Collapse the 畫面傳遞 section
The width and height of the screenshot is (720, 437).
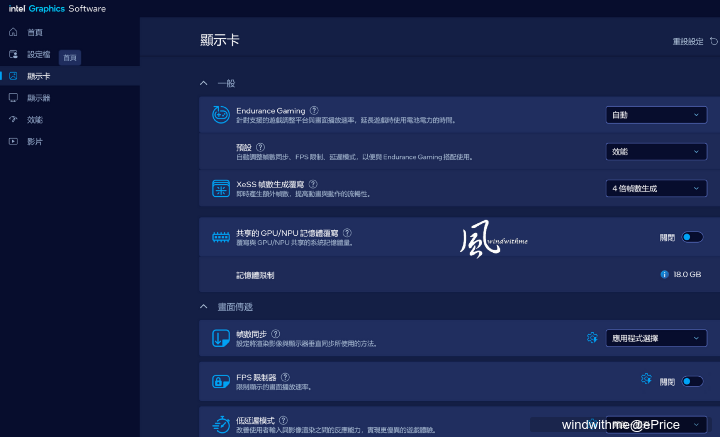point(203,306)
